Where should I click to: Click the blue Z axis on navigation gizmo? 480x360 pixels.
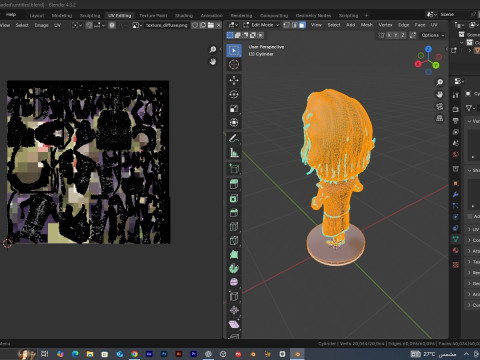[428, 49]
